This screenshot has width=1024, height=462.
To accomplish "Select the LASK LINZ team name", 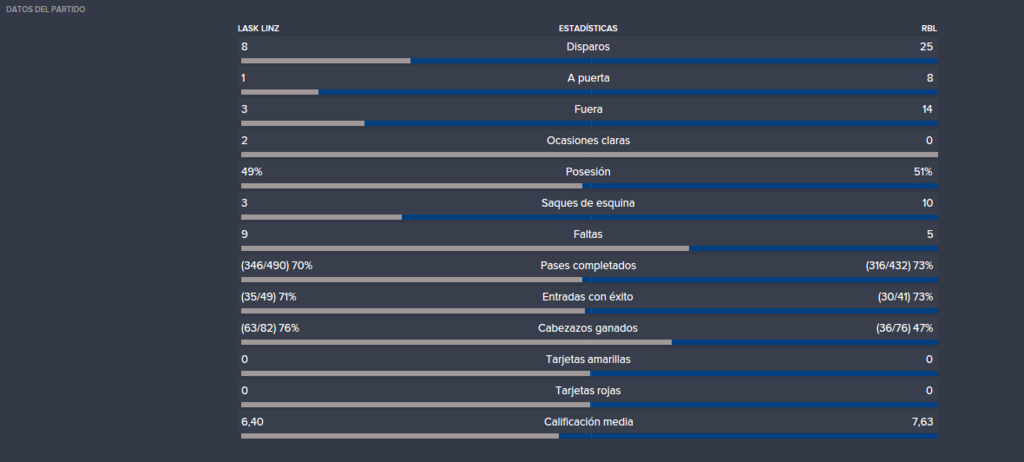I will coord(258,29).
